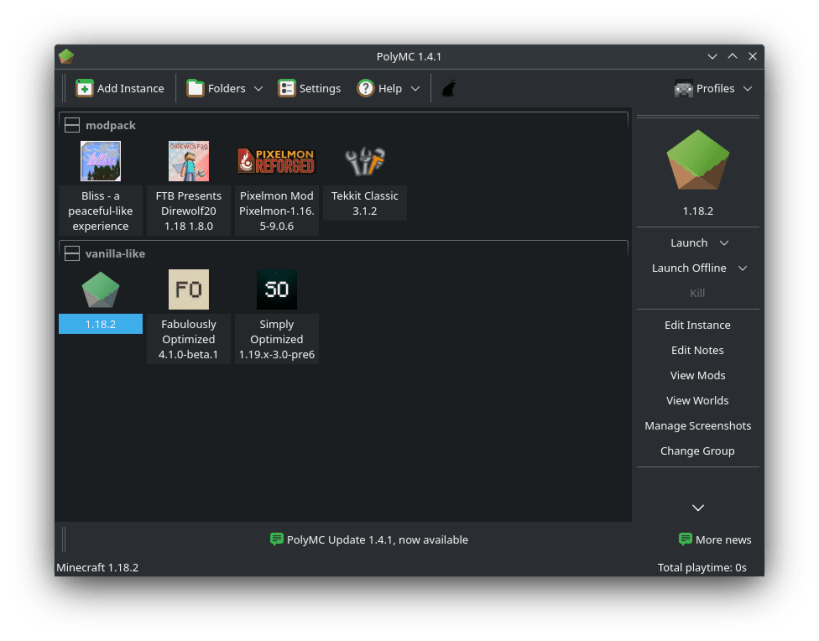Select the FTB Presents Direwolf20 icon
The image size is (819, 641).
pyautogui.click(x=189, y=161)
